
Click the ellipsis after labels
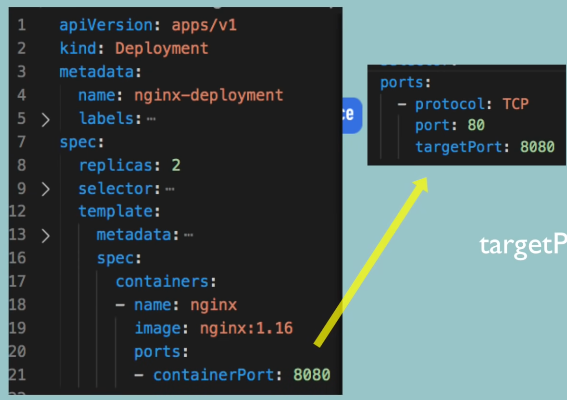151,119
